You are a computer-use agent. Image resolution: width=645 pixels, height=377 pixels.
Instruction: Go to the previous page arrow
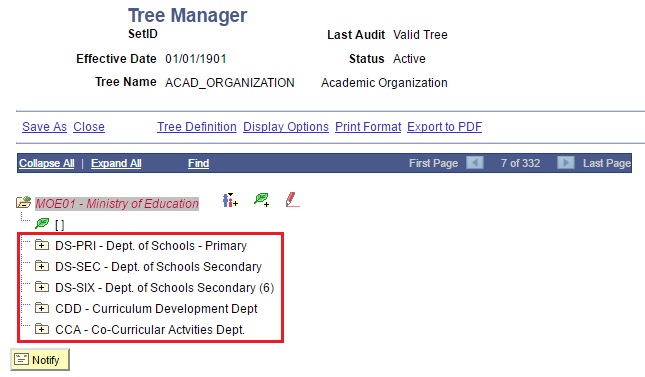tap(475, 163)
